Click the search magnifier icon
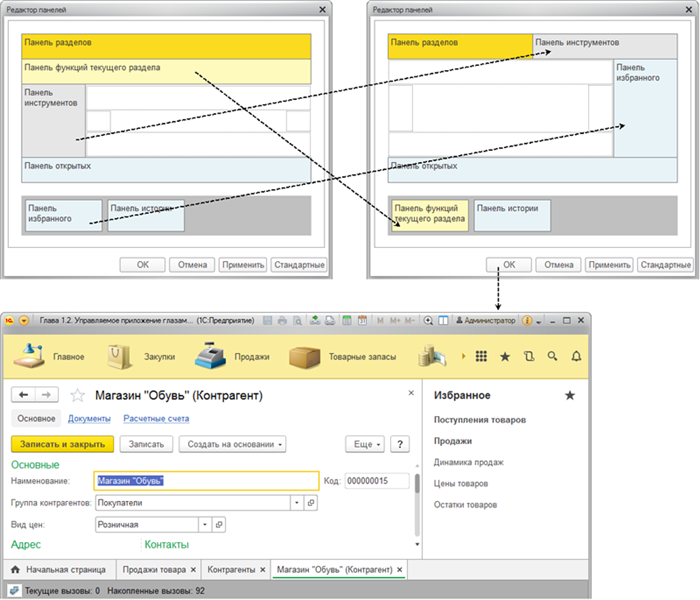This screenshot has height=600, width=700. (x=553, y=356)
